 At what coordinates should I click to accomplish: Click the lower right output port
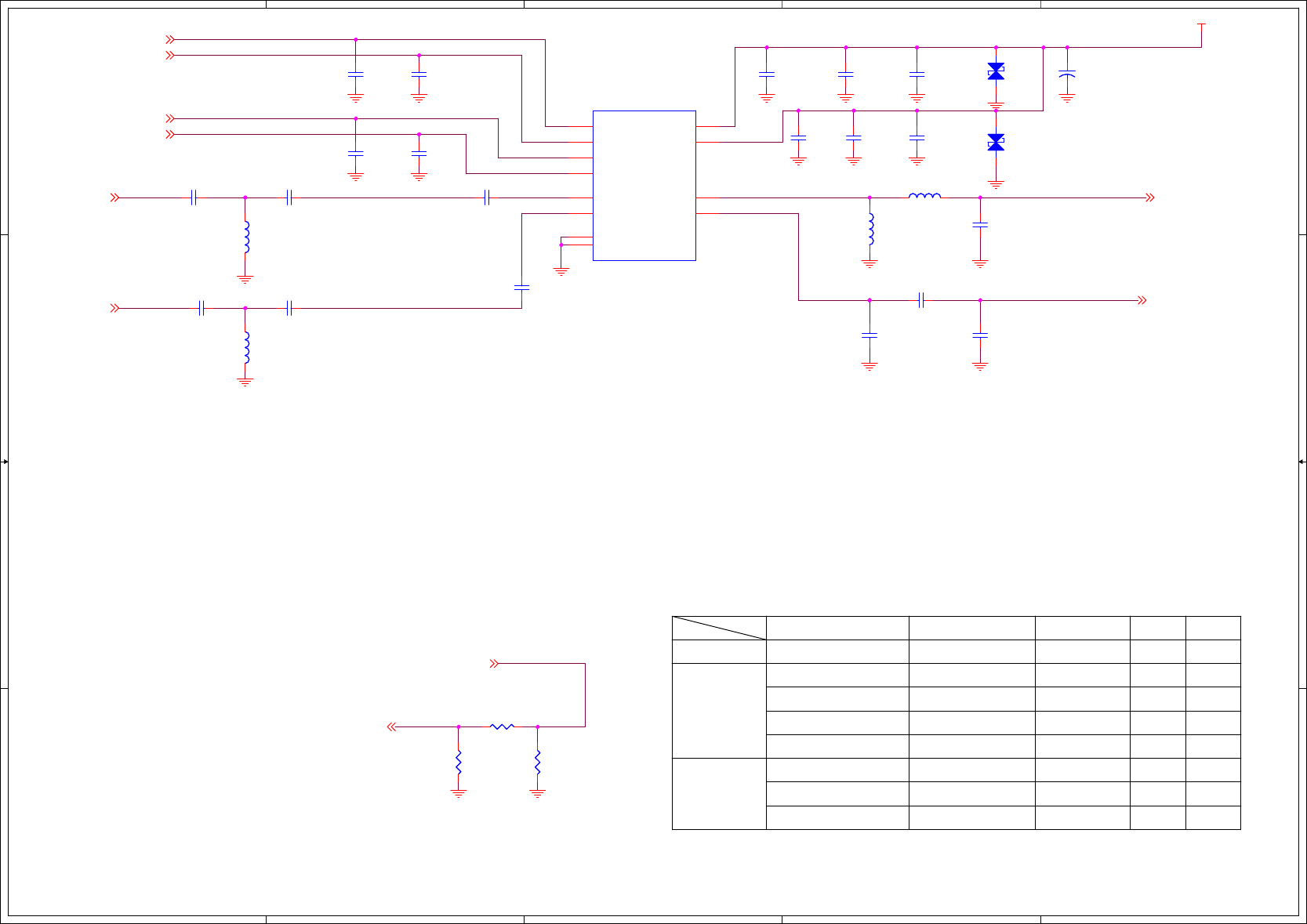[1142, 300]
